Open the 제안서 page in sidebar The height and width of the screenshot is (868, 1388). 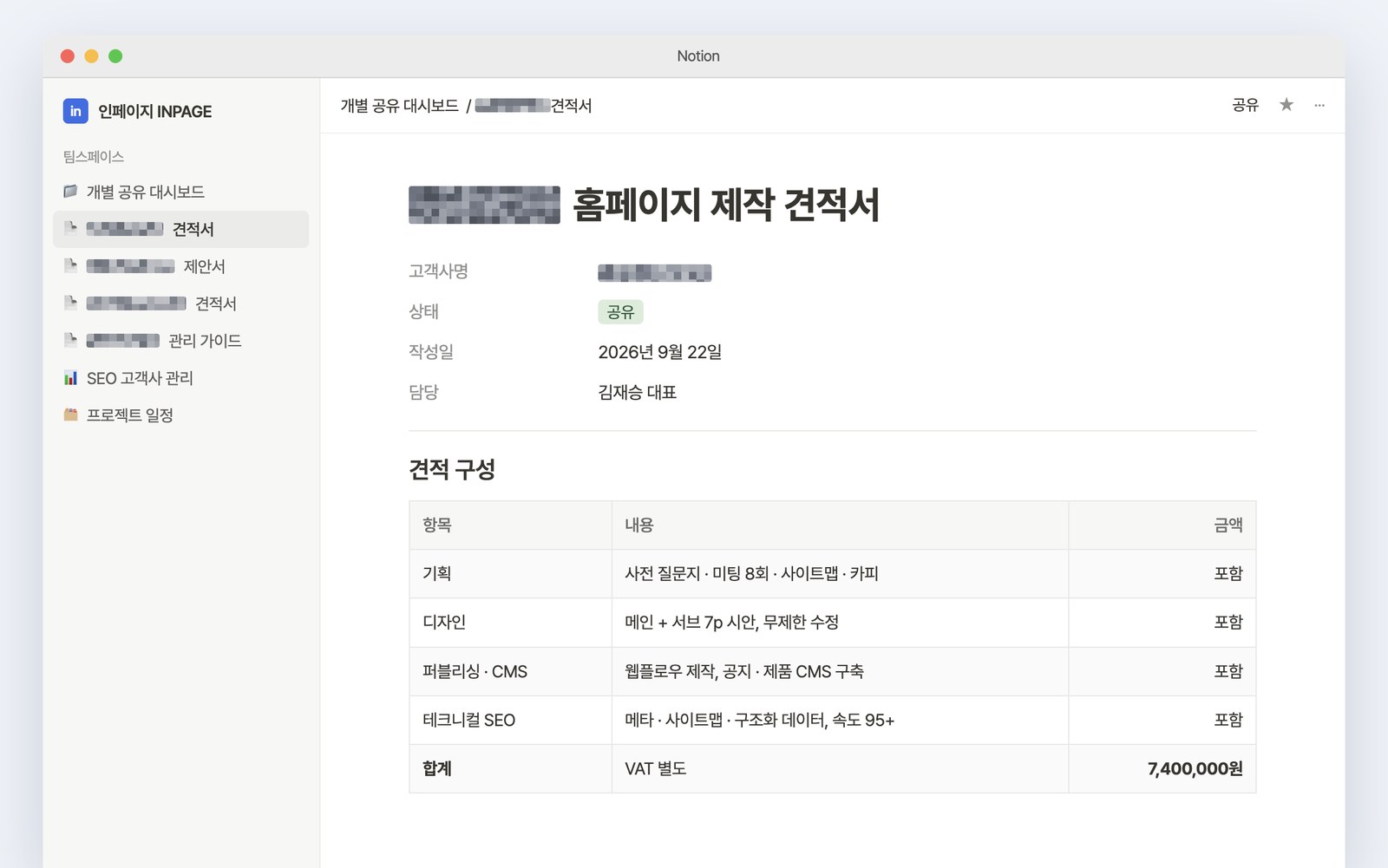coord(180,266)
